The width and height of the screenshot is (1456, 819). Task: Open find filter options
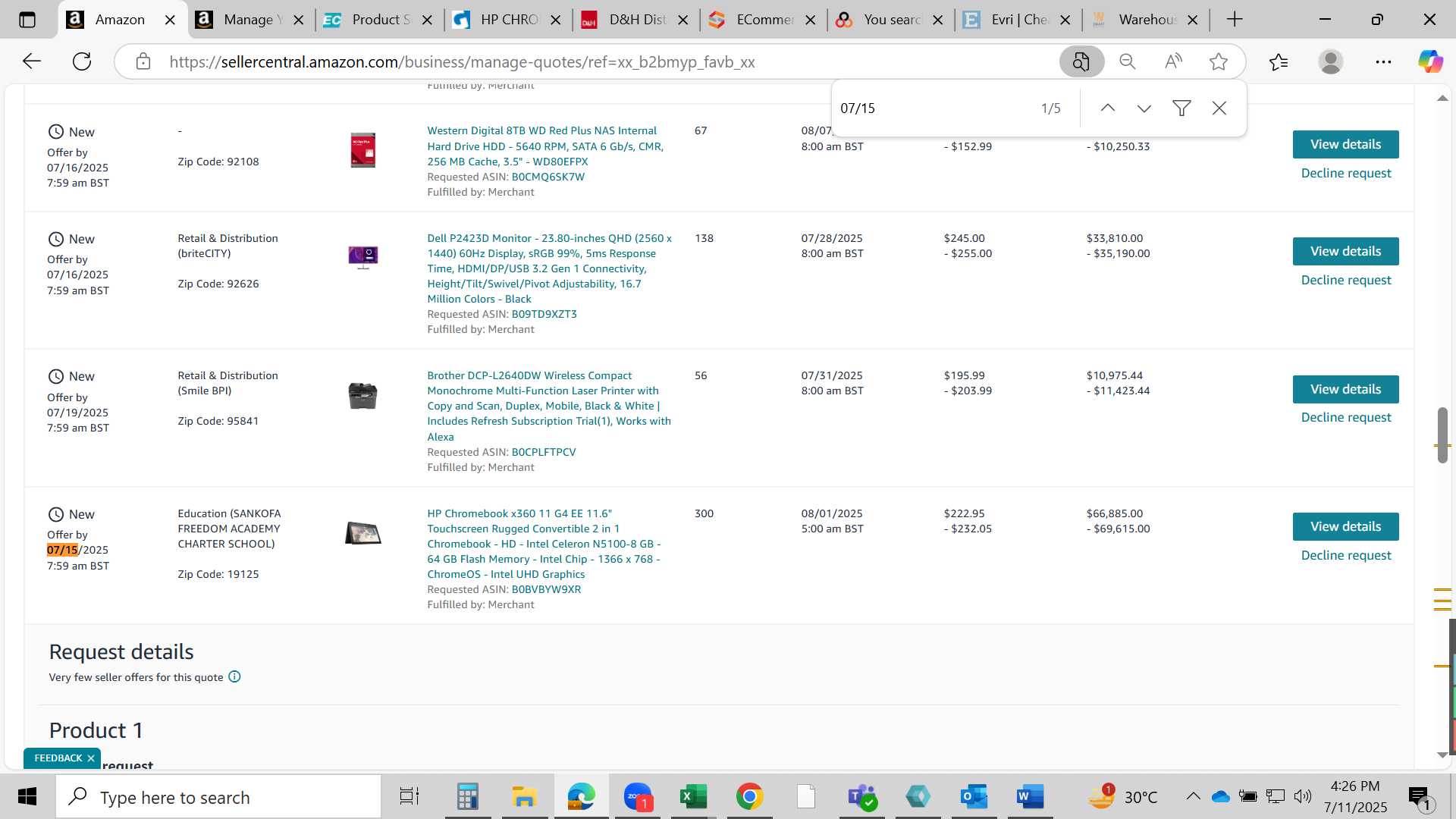click(x=1181, y=108)
